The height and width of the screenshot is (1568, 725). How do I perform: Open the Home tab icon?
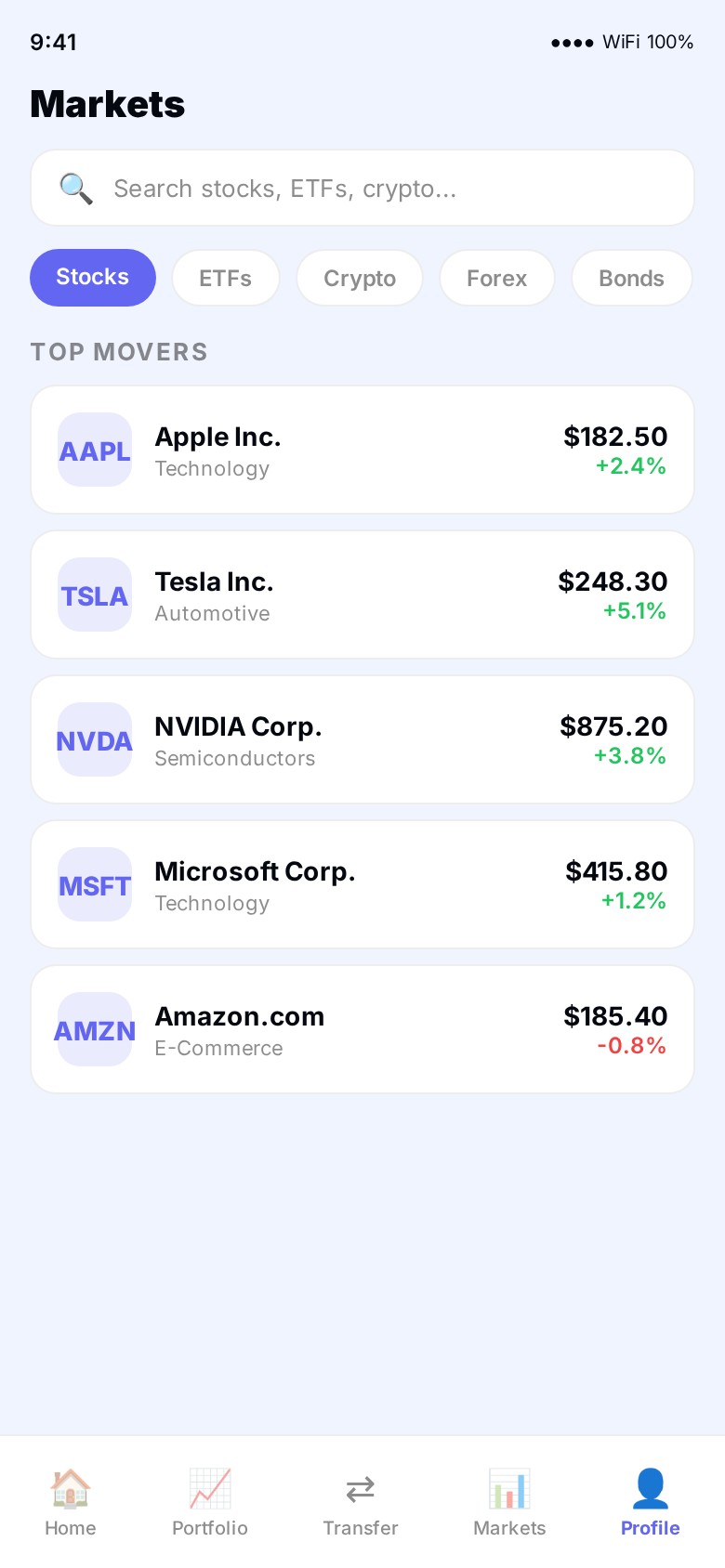click(71, 1488)
